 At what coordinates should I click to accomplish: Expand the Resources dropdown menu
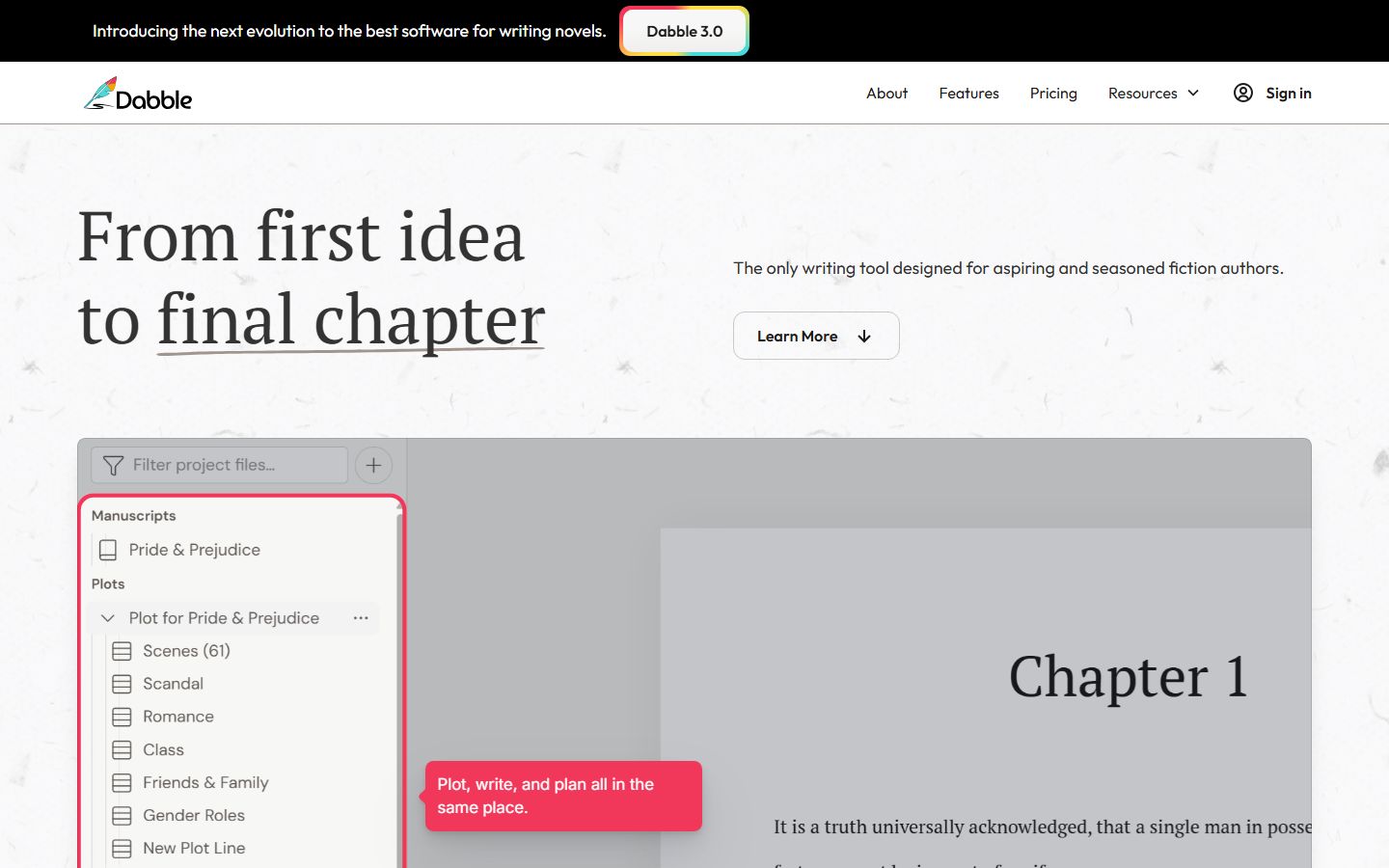click(1154, 93)
